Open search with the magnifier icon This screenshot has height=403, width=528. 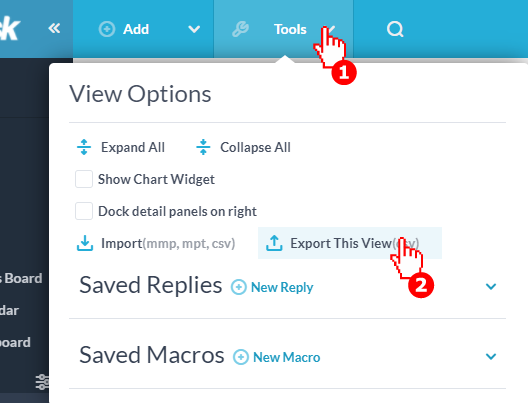point(395,29)
